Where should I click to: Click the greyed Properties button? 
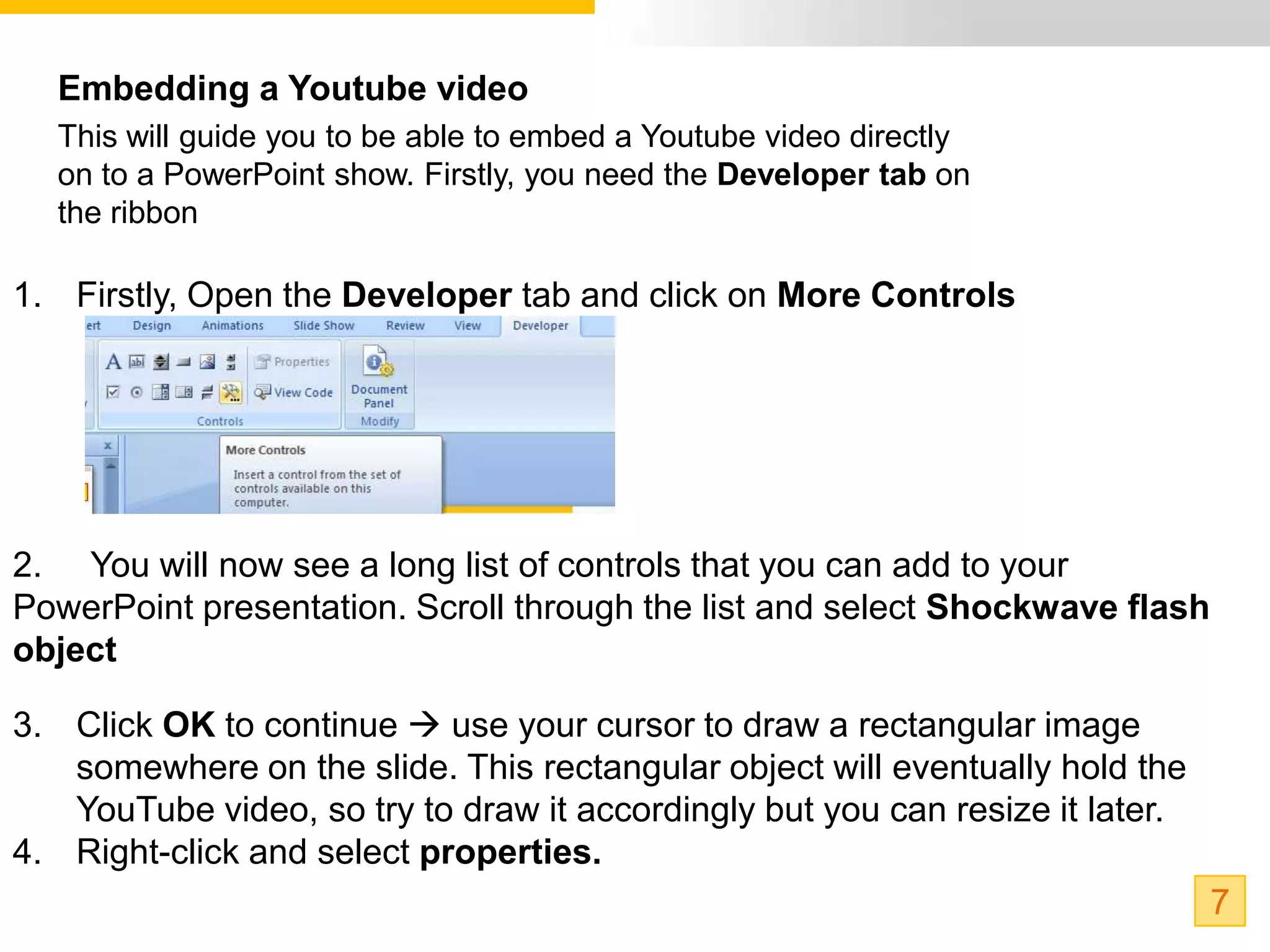click(x=293, y=361)
